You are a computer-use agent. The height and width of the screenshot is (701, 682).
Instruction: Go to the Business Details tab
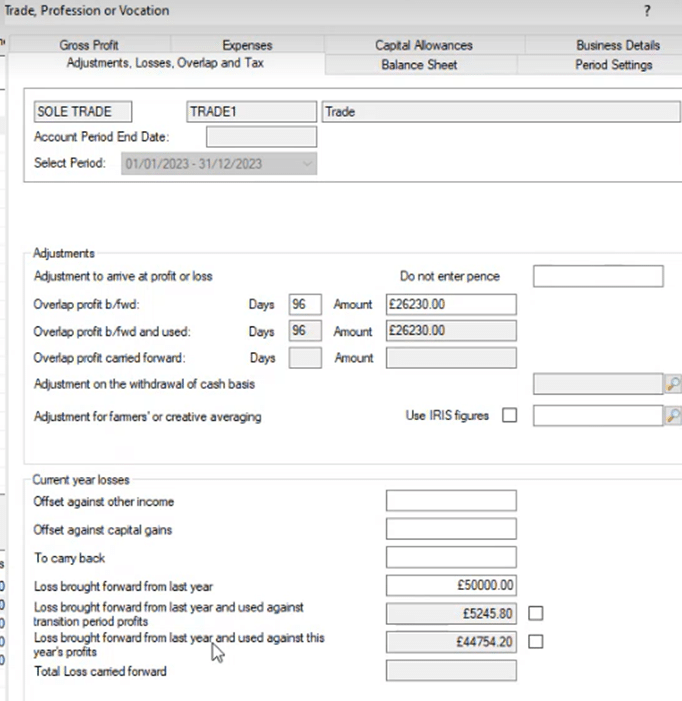point(618,45)
